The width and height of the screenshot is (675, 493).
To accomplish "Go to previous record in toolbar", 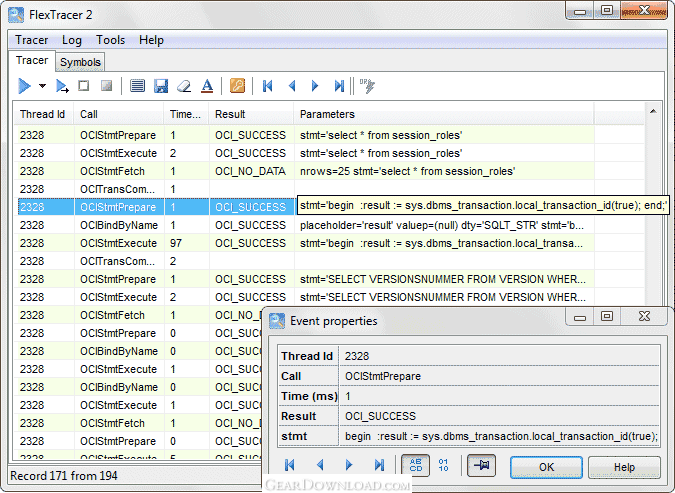I will 292,86.
